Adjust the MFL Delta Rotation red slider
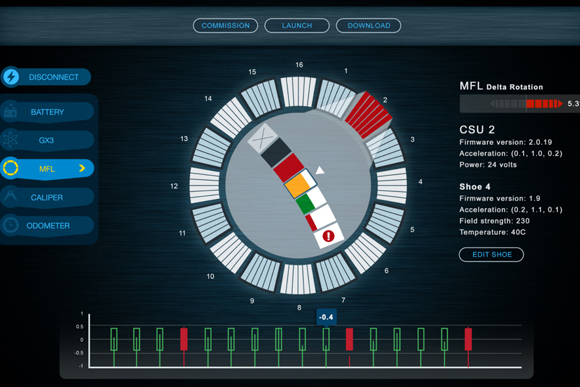The image size is (580, 387). pyautogui.click(x=544, y=104)
